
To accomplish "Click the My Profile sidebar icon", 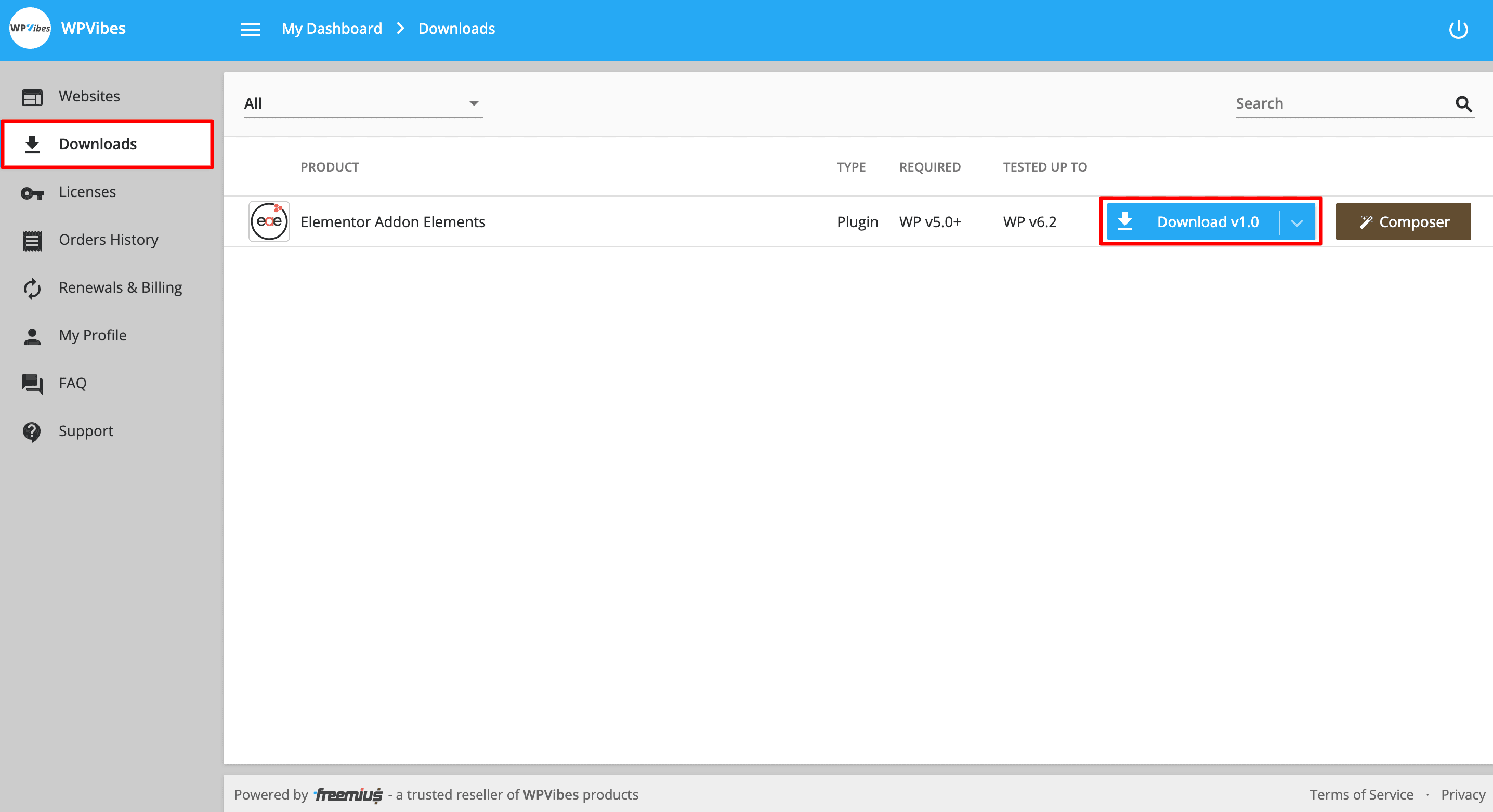I will (x=31, y=335).
